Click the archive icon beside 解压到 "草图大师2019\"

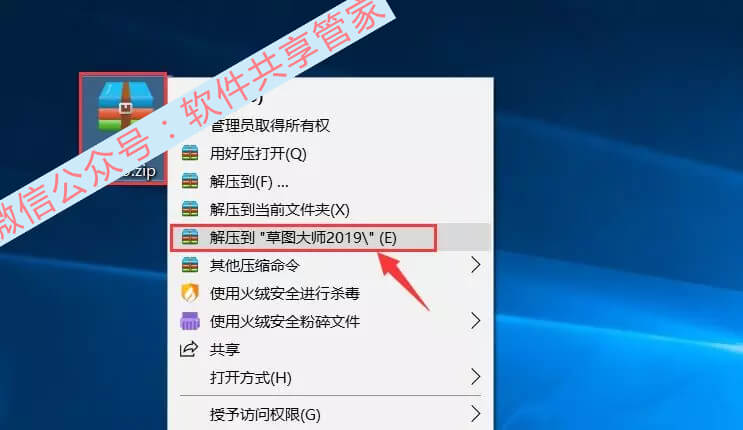[x=190, y=238]
